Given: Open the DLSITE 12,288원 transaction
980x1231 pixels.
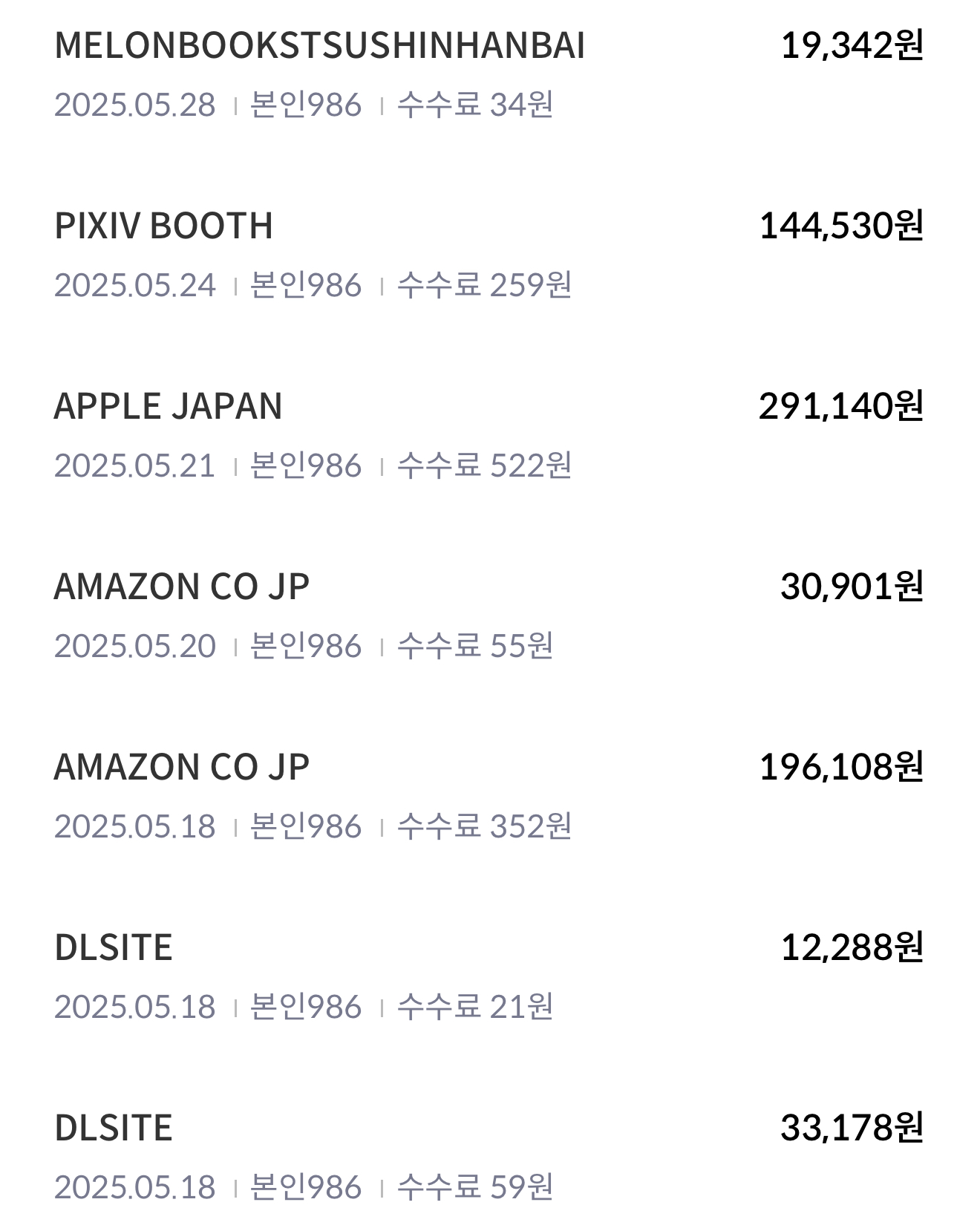Looking at the screenshot, I should click(x=490, y=976).
